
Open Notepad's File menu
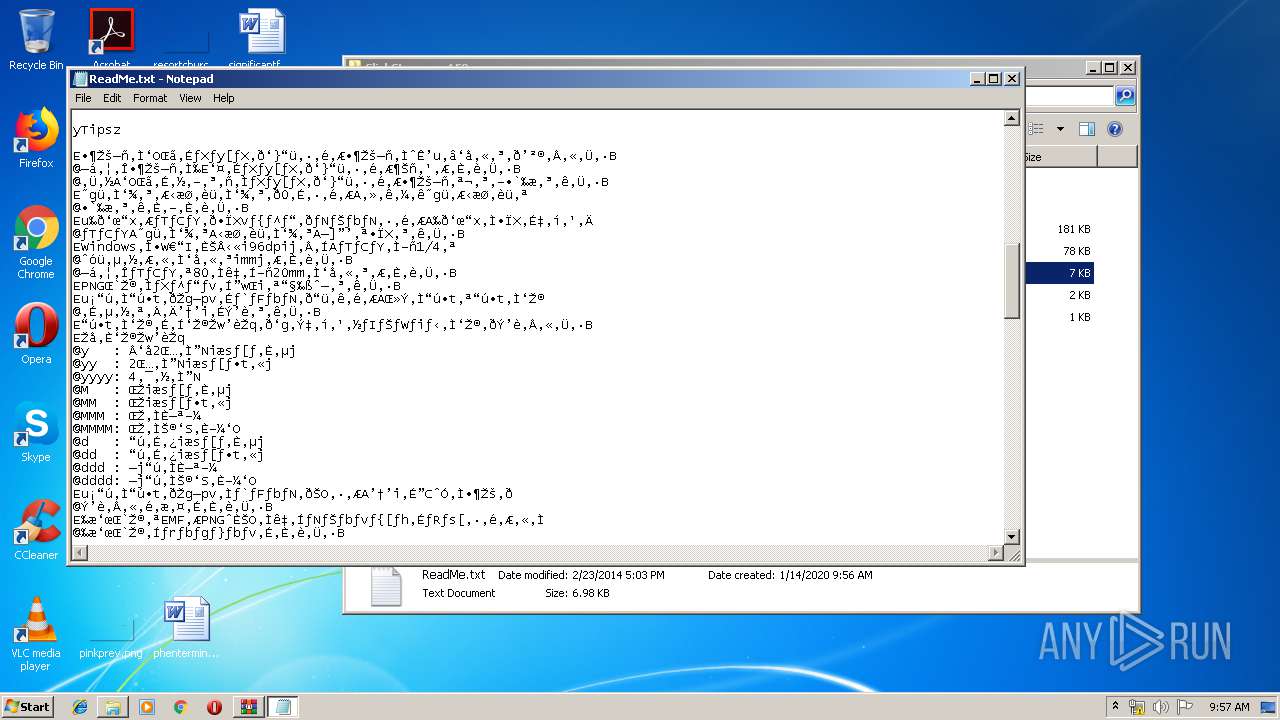pyautogui.click(x=83, y=98)
